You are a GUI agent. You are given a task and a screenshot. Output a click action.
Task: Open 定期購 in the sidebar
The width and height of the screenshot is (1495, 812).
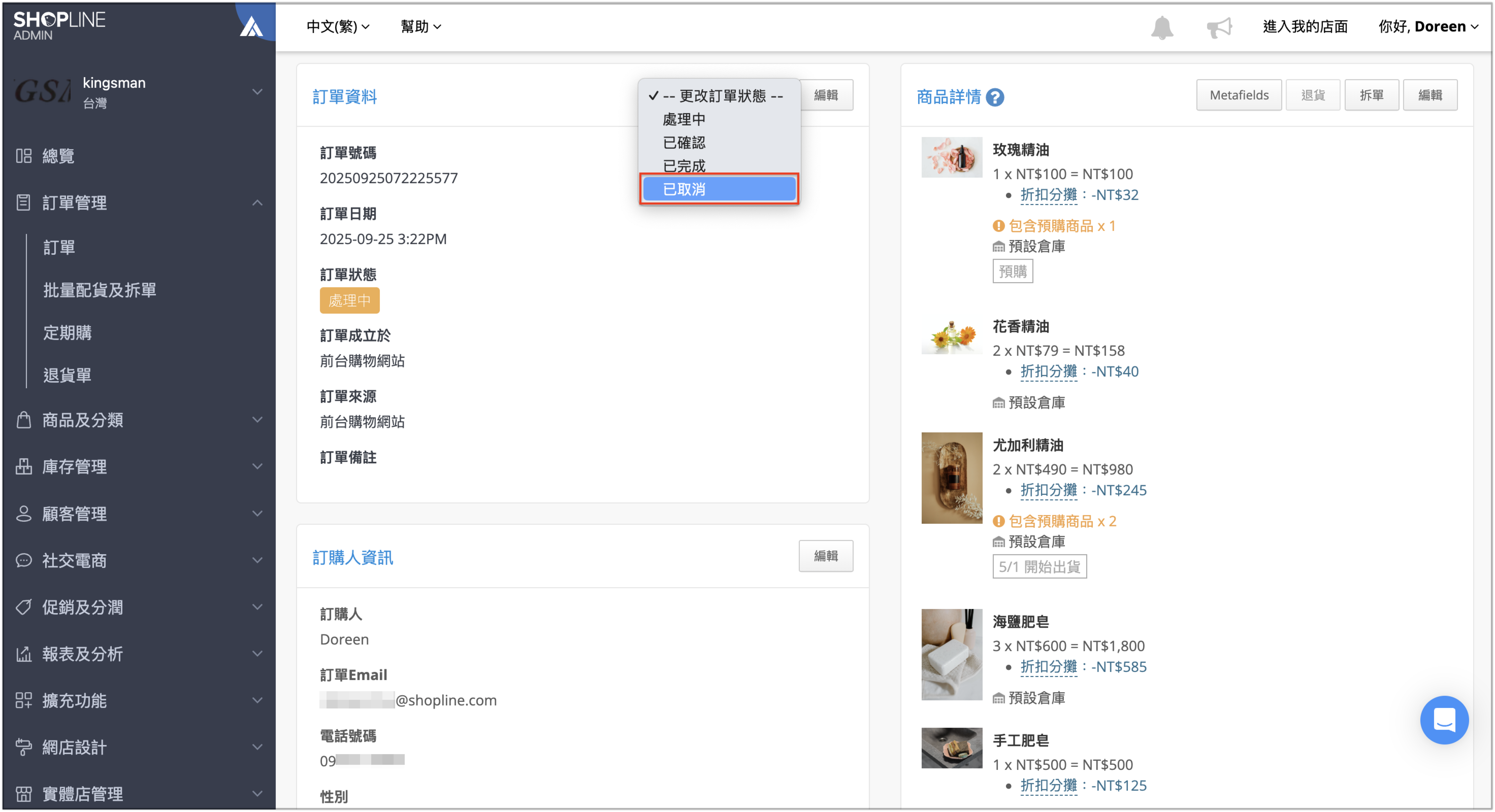[67, 333]
